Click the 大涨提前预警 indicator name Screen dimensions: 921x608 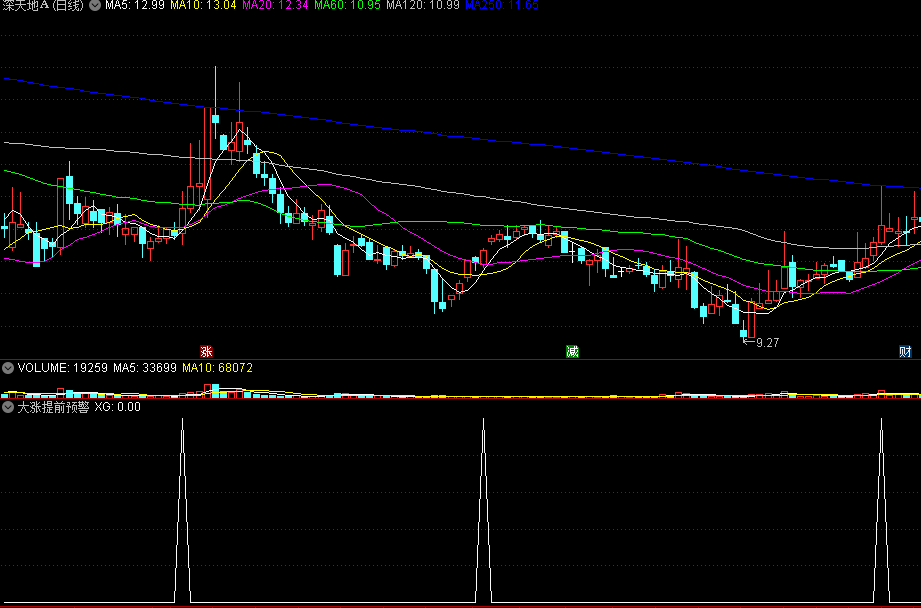coord(53,407)
